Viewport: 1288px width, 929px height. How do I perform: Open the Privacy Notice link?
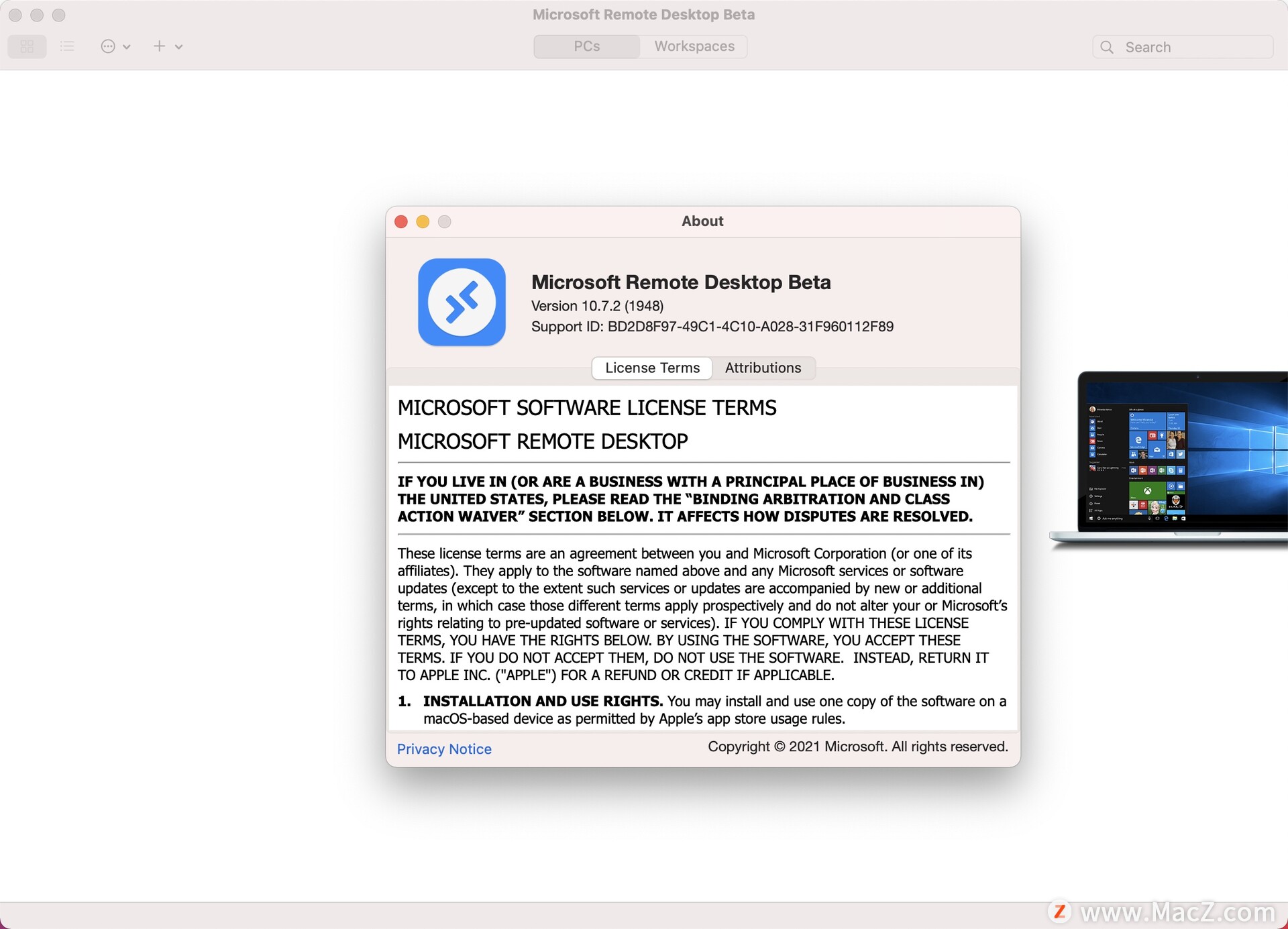pos(444,749)
